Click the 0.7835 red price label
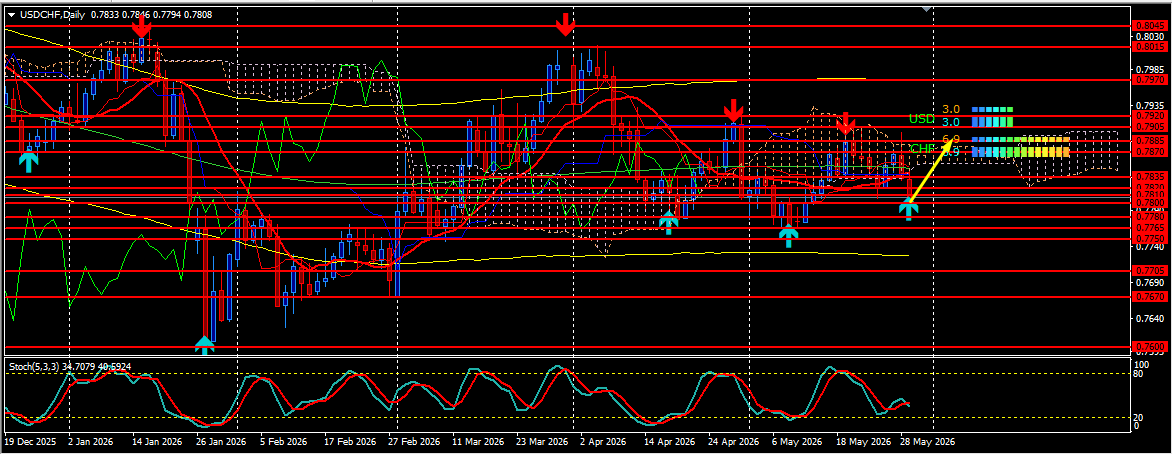This screenshot has width=1172, height=455. point(1151,176)
